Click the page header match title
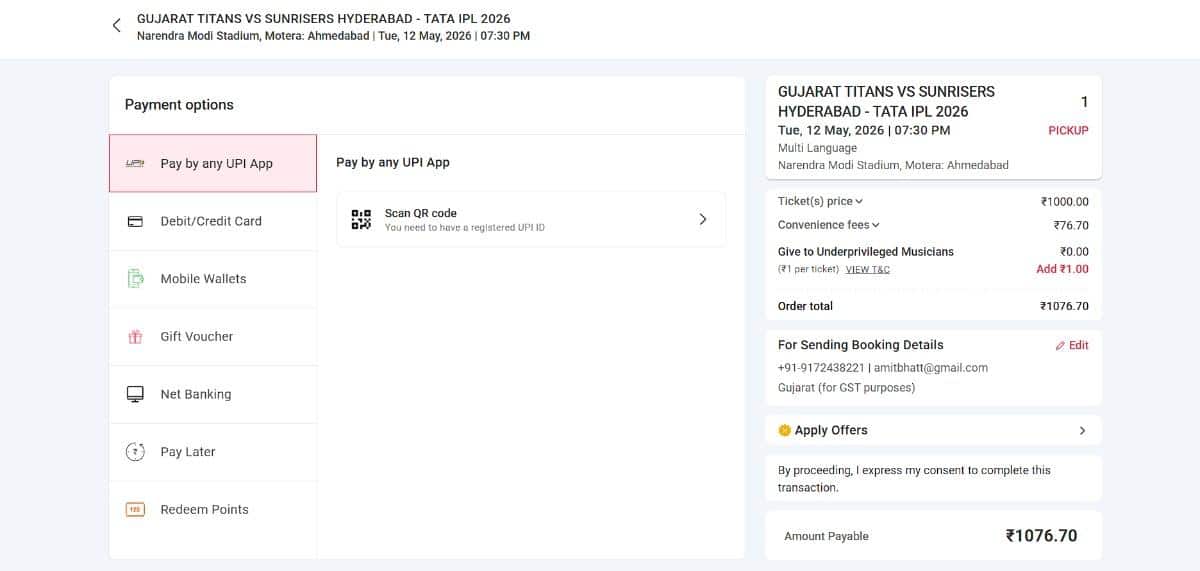The width and height of the screenshot is (1200, 571). click(x=324, y=19)
